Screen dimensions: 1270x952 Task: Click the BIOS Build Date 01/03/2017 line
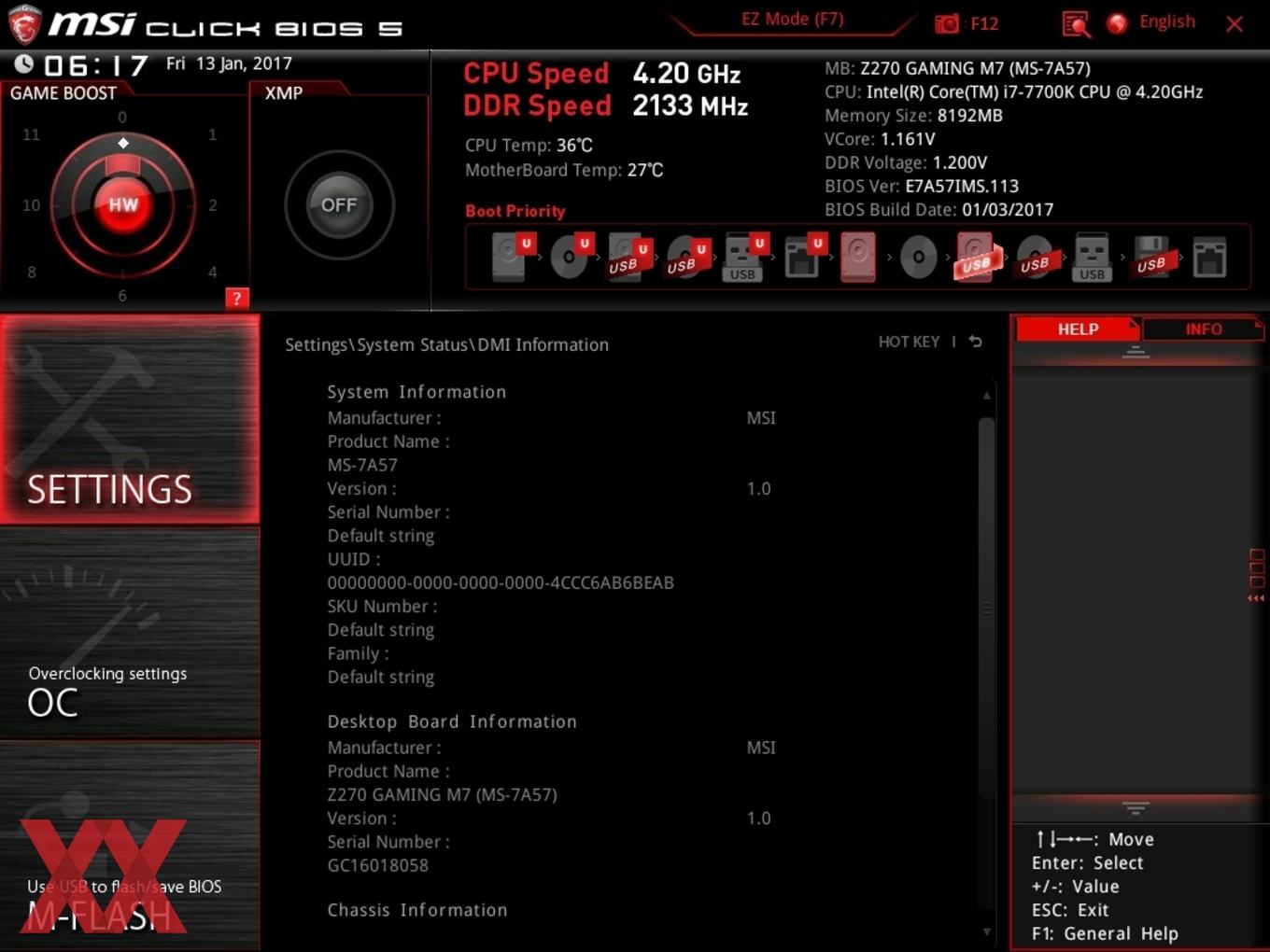(938, 210)
